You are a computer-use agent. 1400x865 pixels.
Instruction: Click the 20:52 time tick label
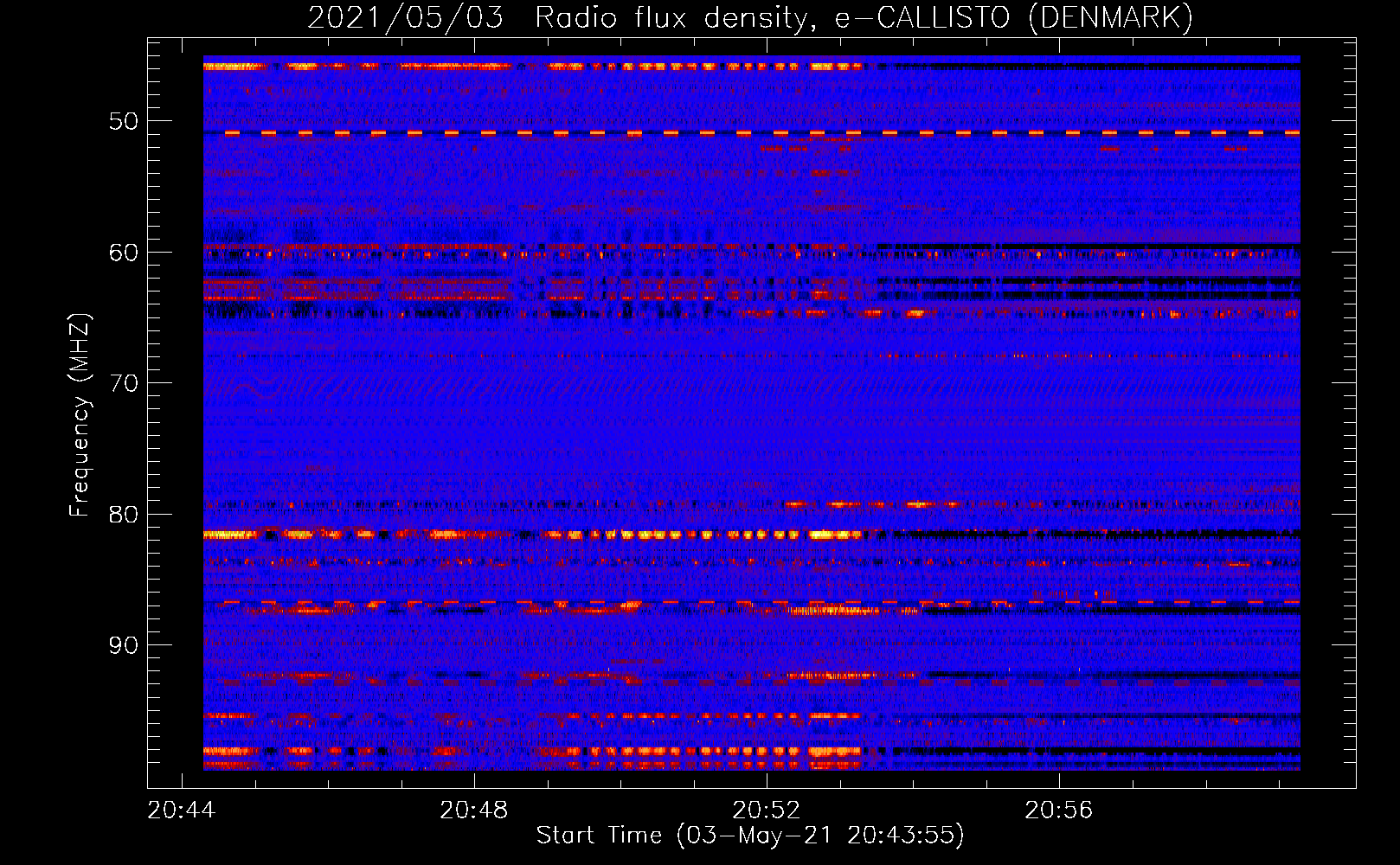coord(767,811)
